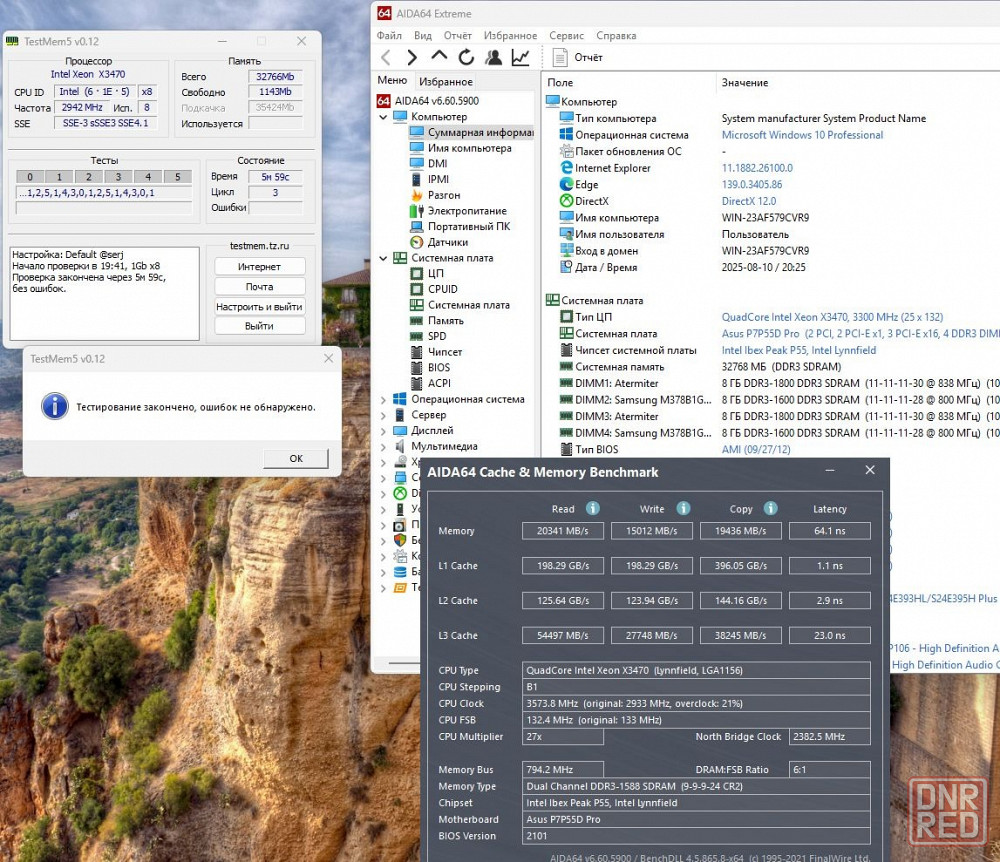Click the Refresh icon in AIDA64 toolbar

pos(466,58)
